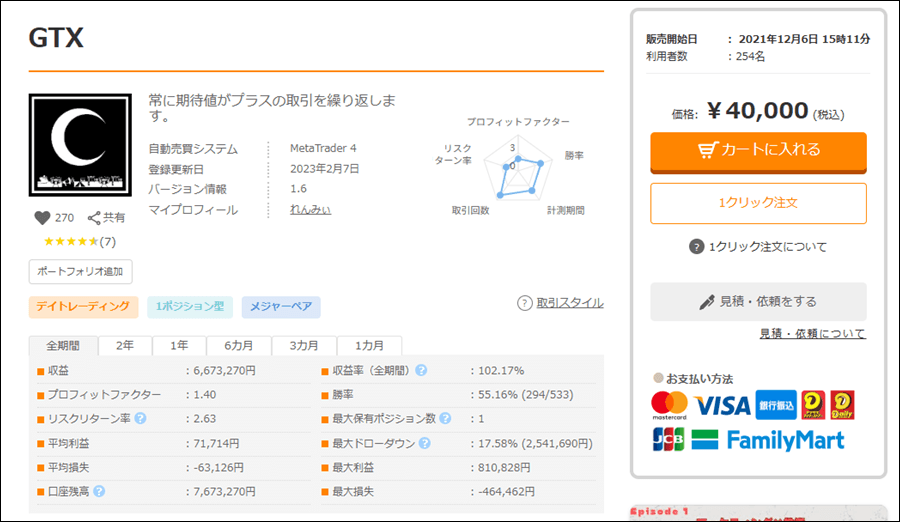Screen dimensions: 900x522
Task: Add item with カートに入れる button
Action: click(758, 150)
